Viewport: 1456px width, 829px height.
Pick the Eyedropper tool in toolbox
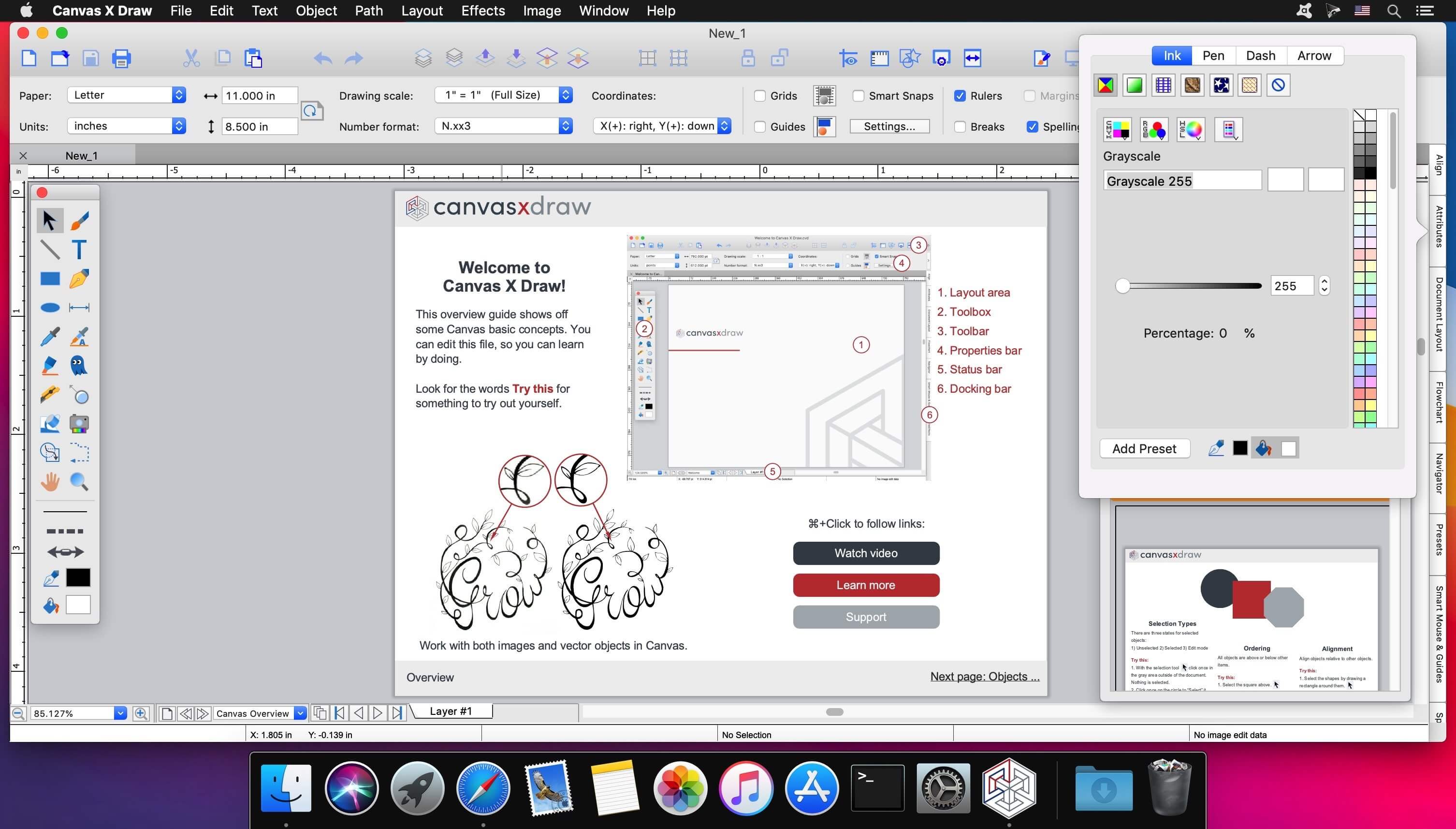tap(50, 337)
